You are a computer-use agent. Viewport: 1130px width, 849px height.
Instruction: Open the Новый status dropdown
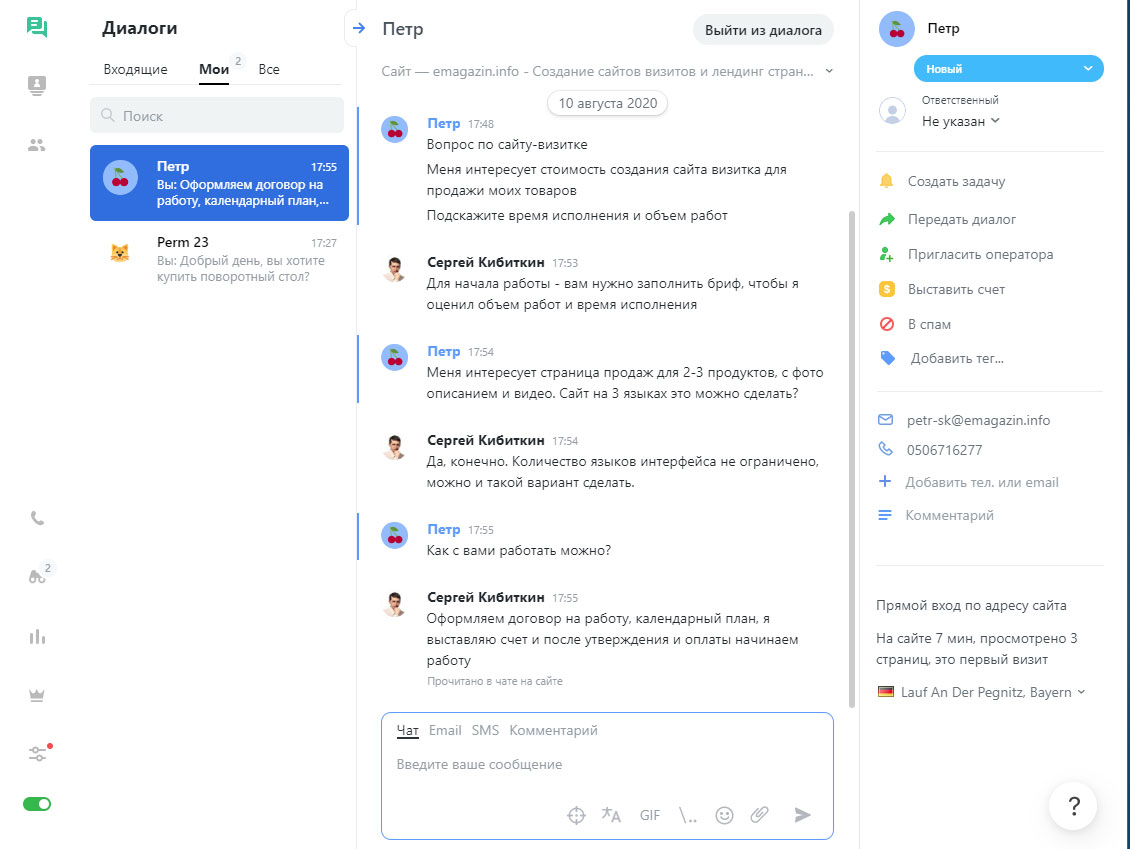pos(1008,68)
